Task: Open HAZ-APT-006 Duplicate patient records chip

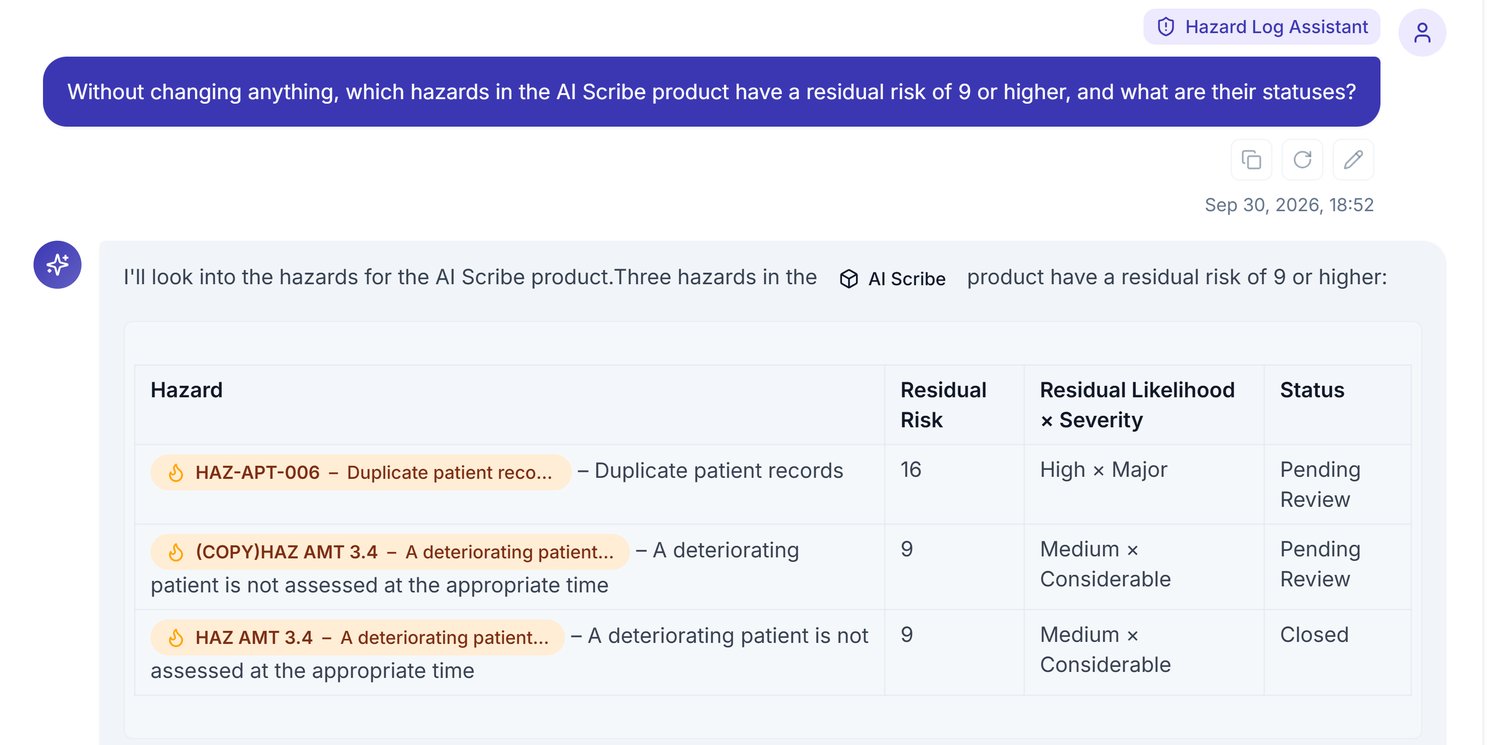Action: point(361,473)
